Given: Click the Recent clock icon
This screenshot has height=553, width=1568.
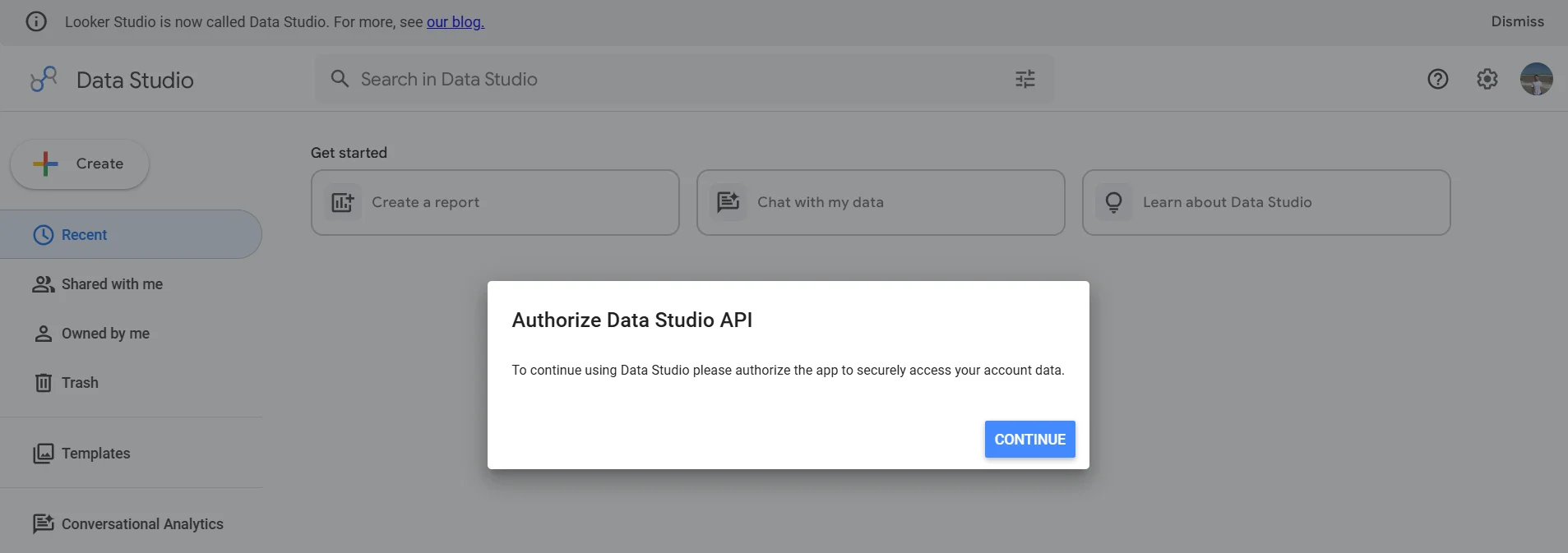Looking at the screenshot, I should [x=43, y=235].
